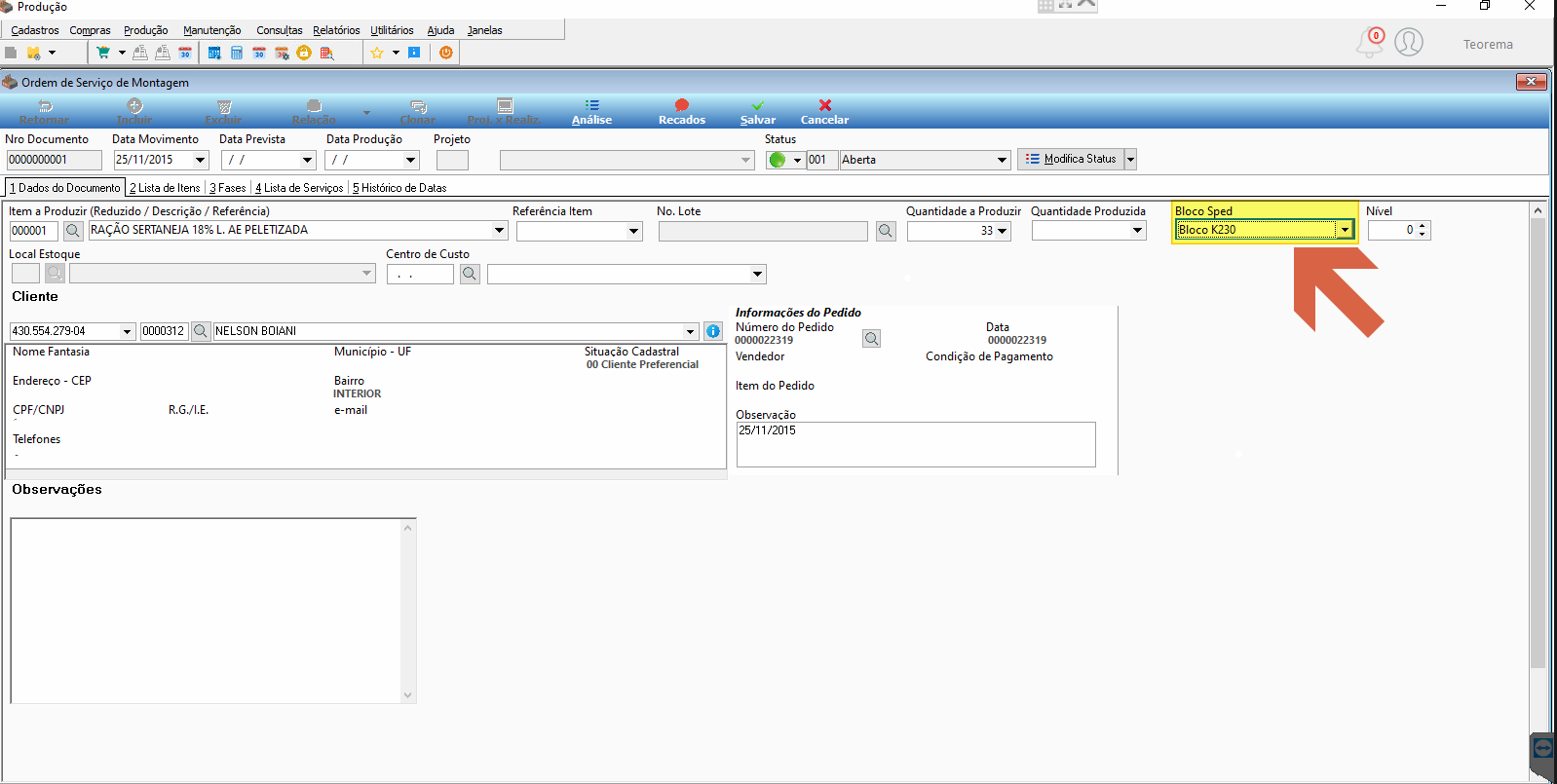
Task: Click the Recados toolbar button
Action: [682, 112]
